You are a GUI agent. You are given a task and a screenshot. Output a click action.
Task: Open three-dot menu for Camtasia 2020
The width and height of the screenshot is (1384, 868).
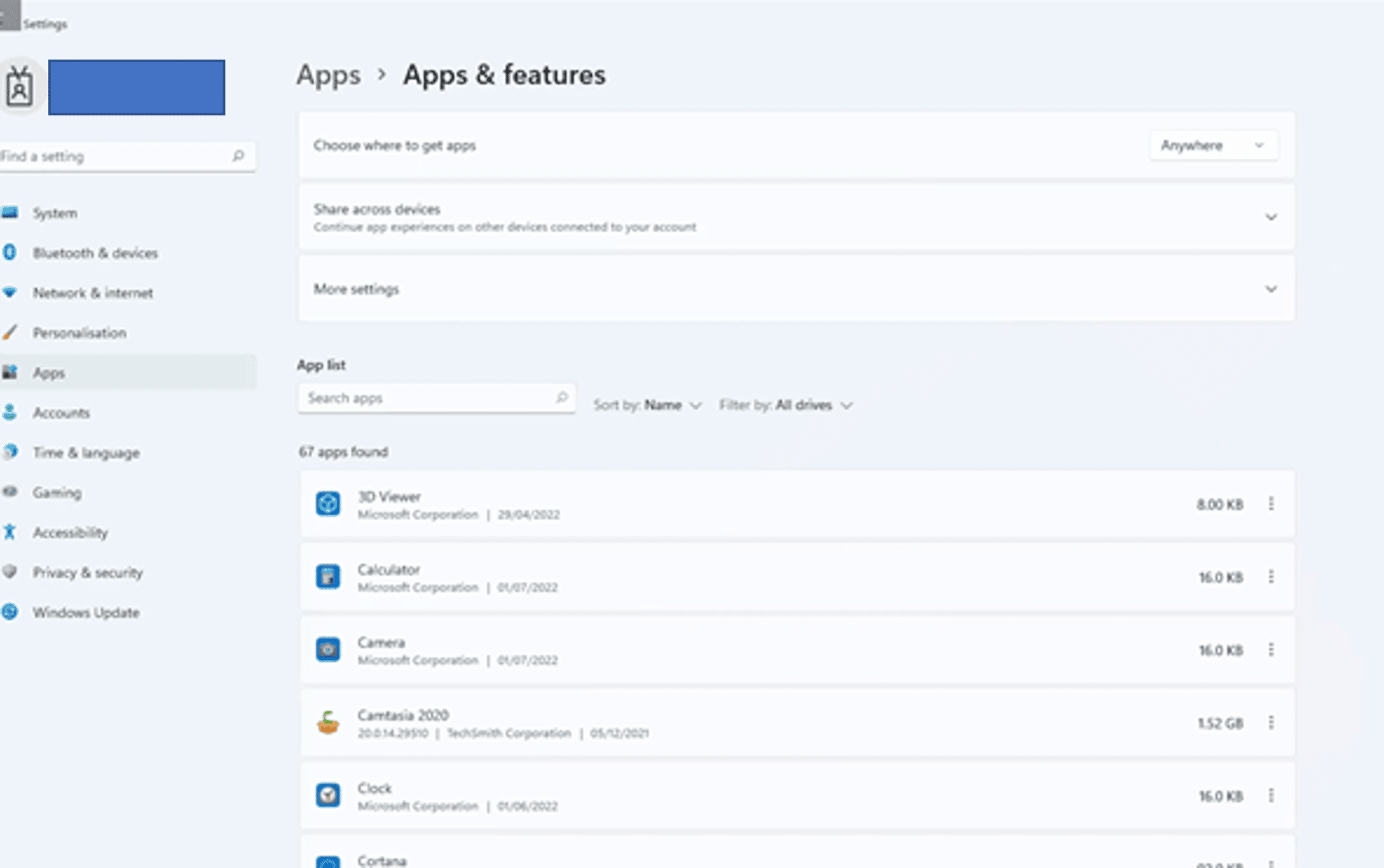tap(1270, 723)
